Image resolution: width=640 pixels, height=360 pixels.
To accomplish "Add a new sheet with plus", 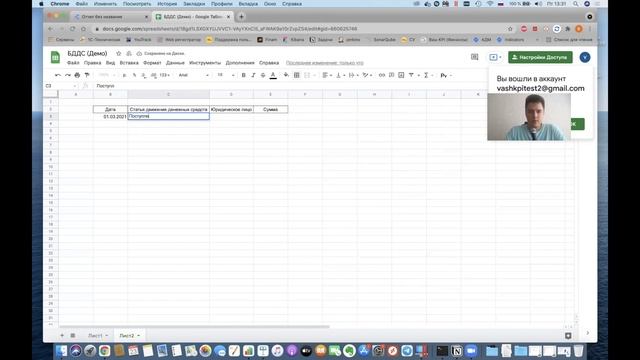I will (62, 336).
